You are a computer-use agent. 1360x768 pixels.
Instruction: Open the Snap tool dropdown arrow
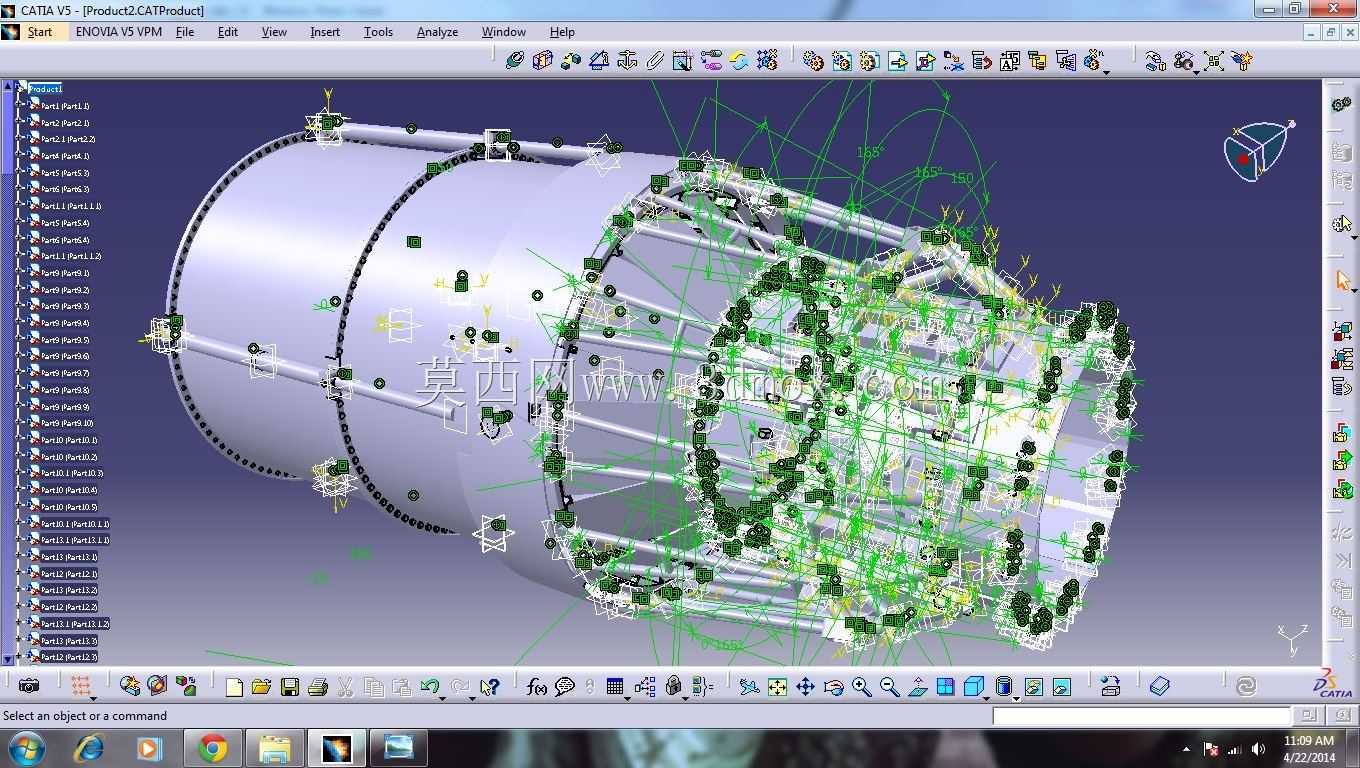1196,71
